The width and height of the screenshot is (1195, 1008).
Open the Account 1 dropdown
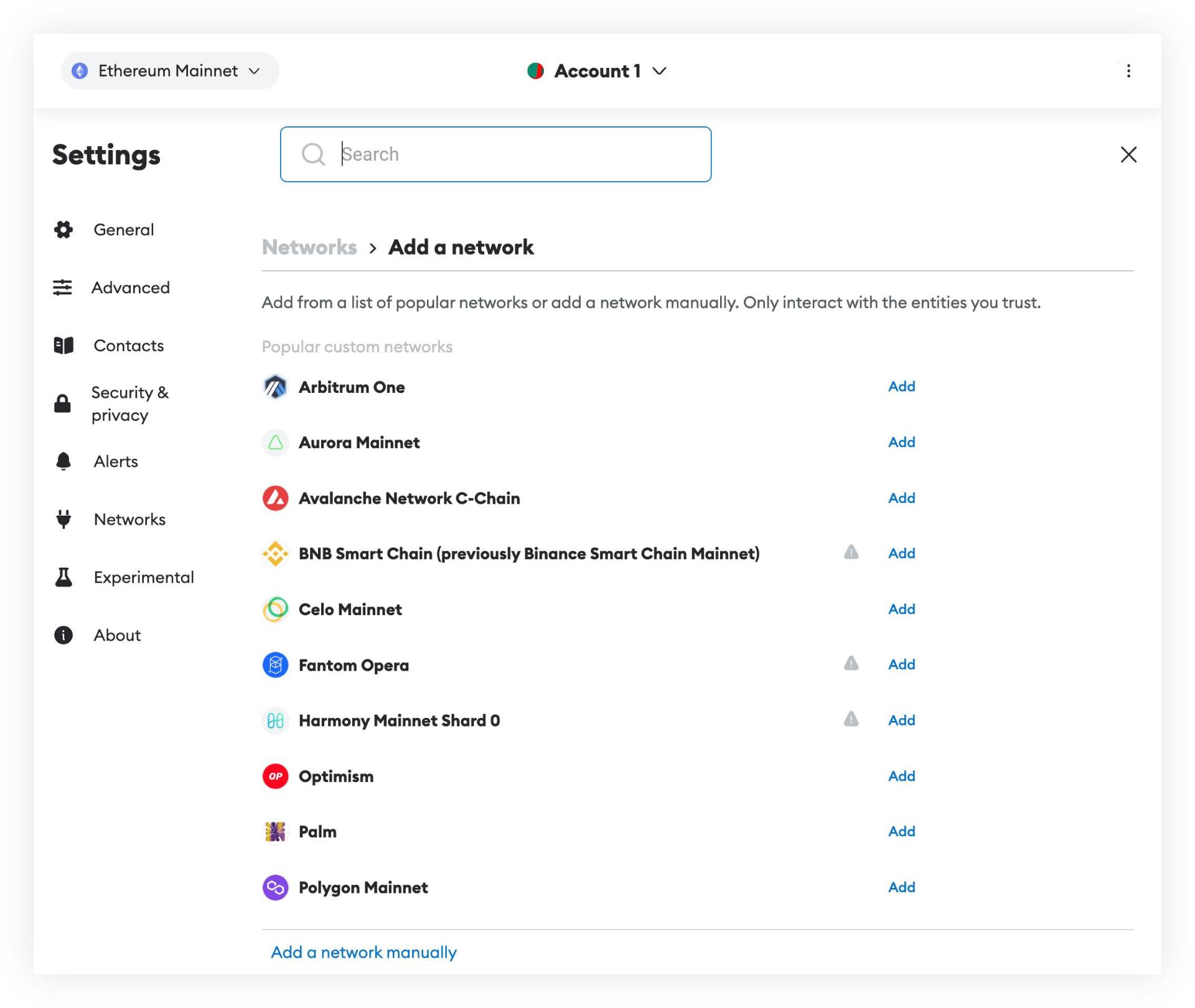pyautogui.click(x=597, y=71)
